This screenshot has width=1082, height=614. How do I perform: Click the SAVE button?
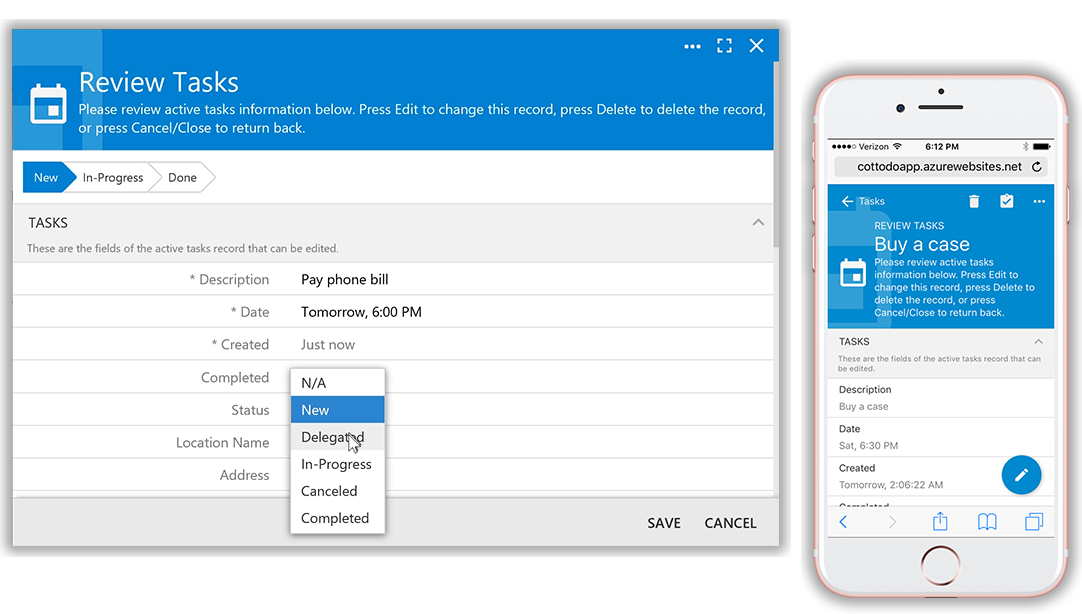tap(663, 523)
